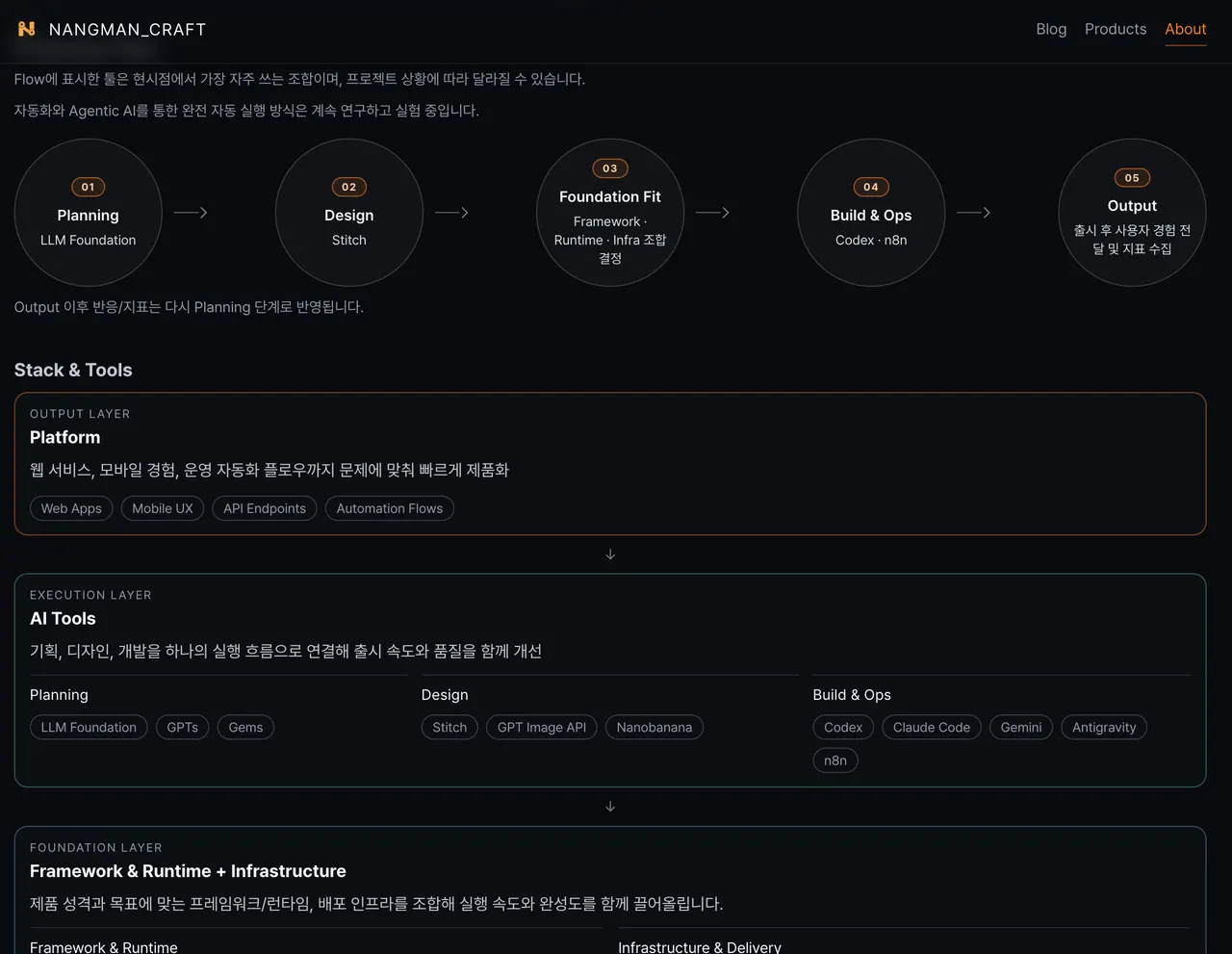Click down arrow below AI Tools card
The width and height of the screenshot is (1232, 954).
(610, 807)
